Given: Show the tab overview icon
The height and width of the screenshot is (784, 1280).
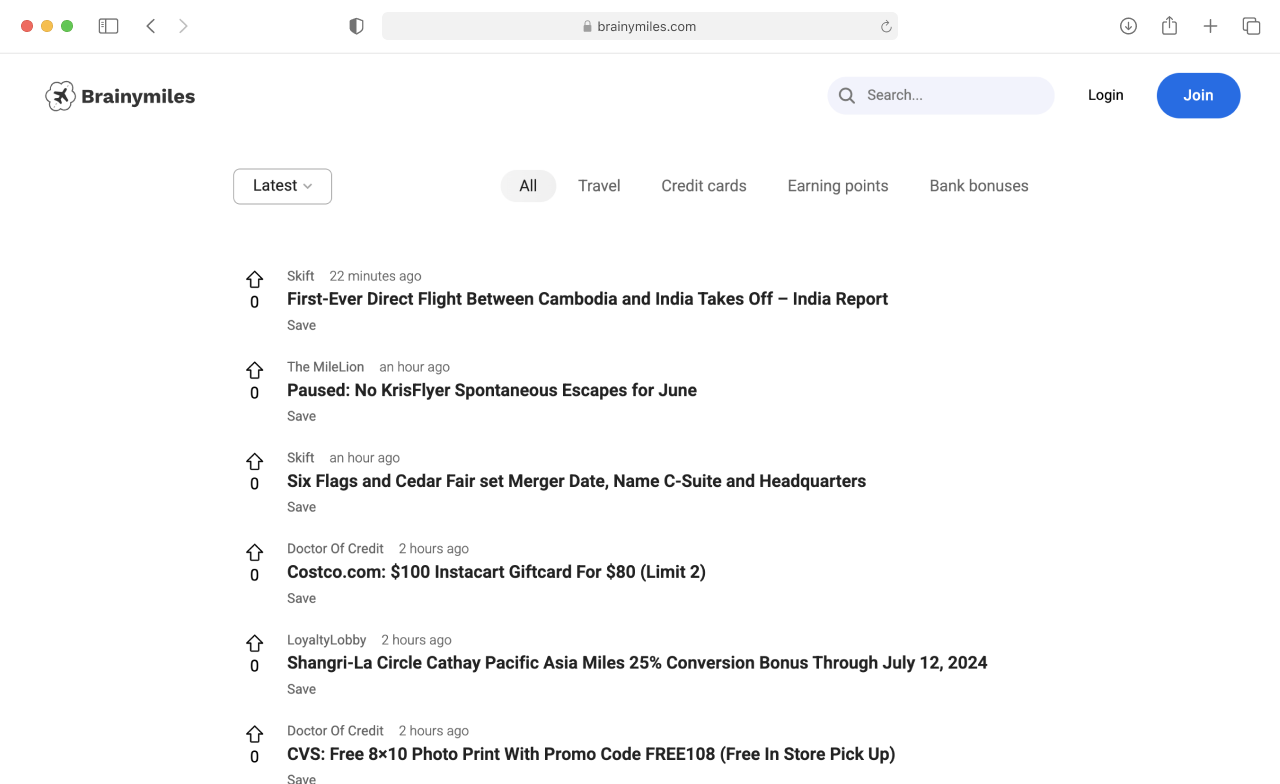Looking at the screenshot, I should [1251, 26].
